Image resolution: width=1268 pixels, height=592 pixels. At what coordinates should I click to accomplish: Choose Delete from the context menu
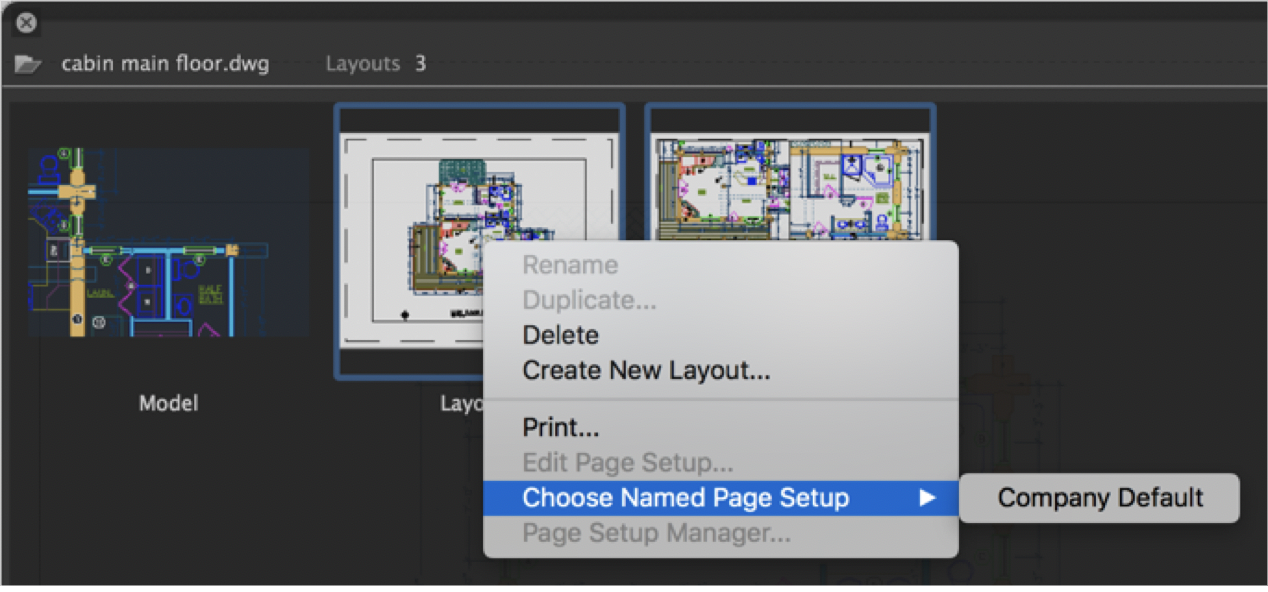[x=560, y=335]
